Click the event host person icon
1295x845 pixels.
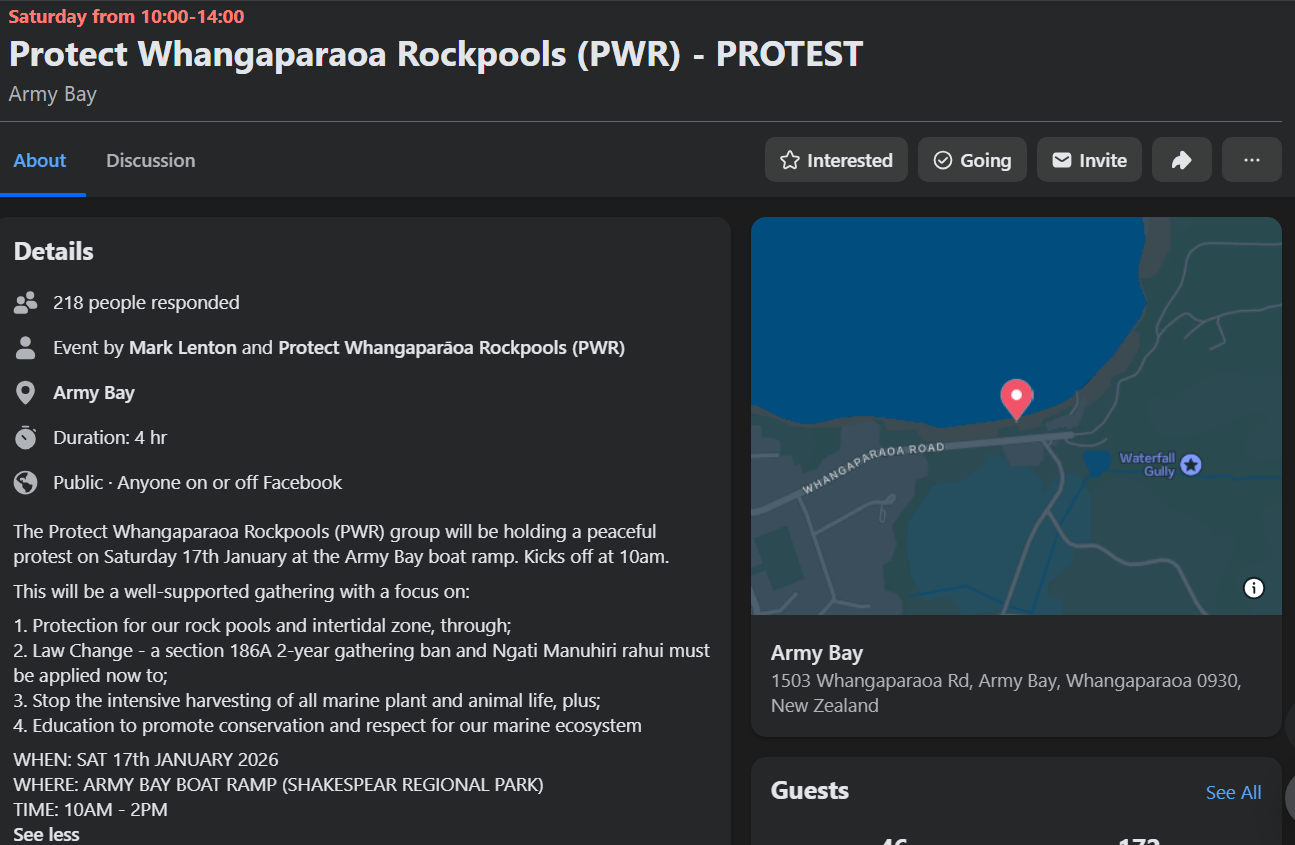[x=26, y=348]
